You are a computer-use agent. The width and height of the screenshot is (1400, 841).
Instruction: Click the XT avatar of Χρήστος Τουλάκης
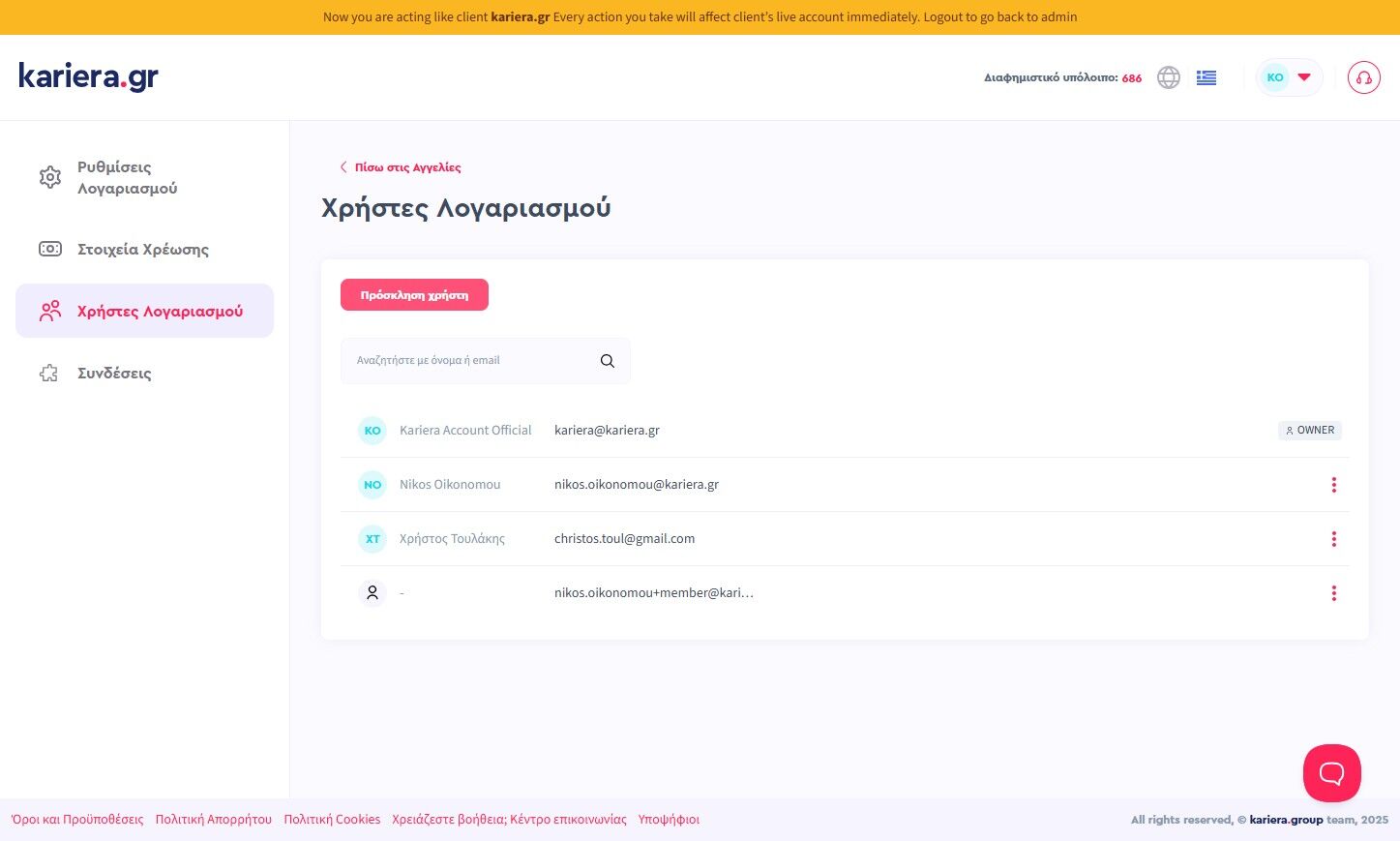[x=372, y=539]
